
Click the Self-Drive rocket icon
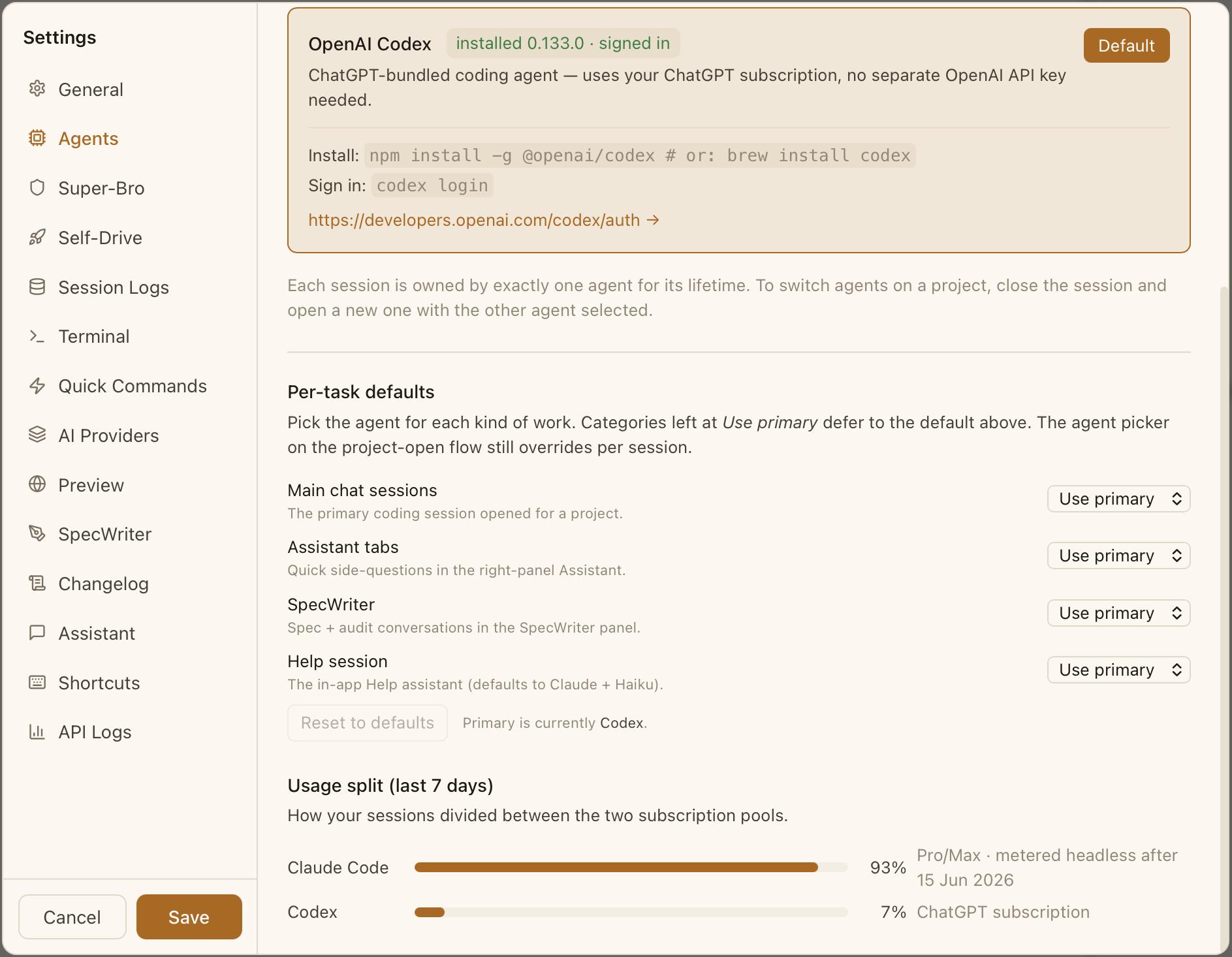tap(37, 238)
